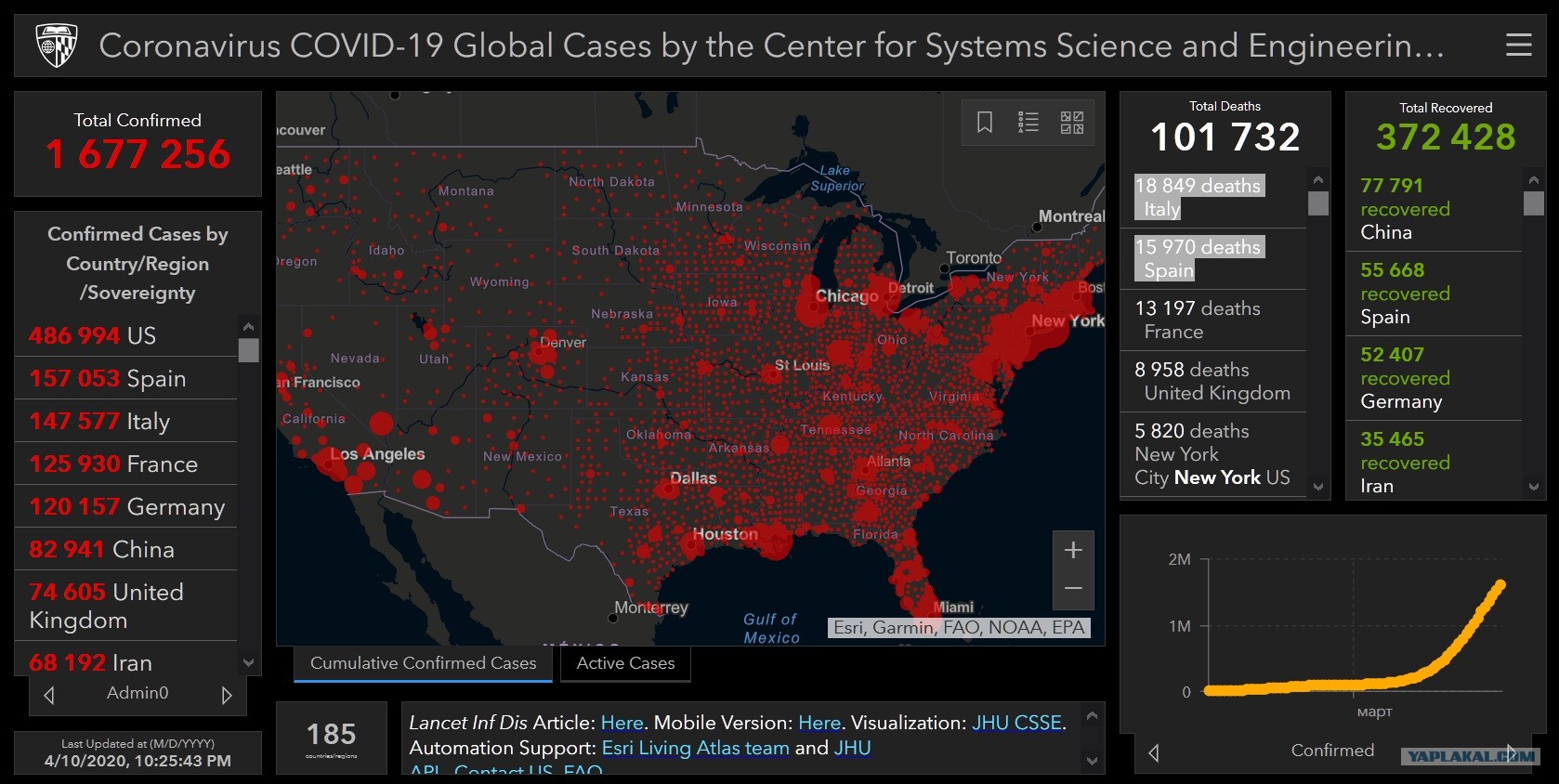Click the 185 countries/regions counter
Viewport: 1559px width, 784px height.
pyautogui.click(x=332, y=738)
